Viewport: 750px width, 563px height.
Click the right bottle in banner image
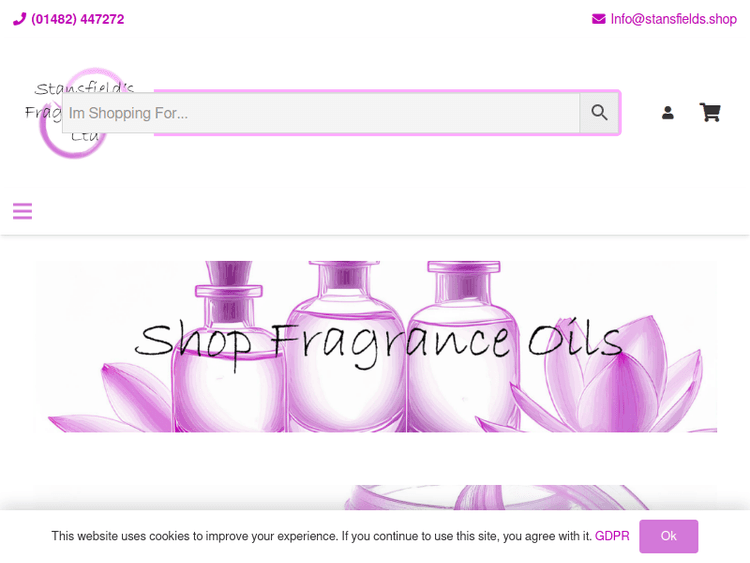tap(463, 347)
